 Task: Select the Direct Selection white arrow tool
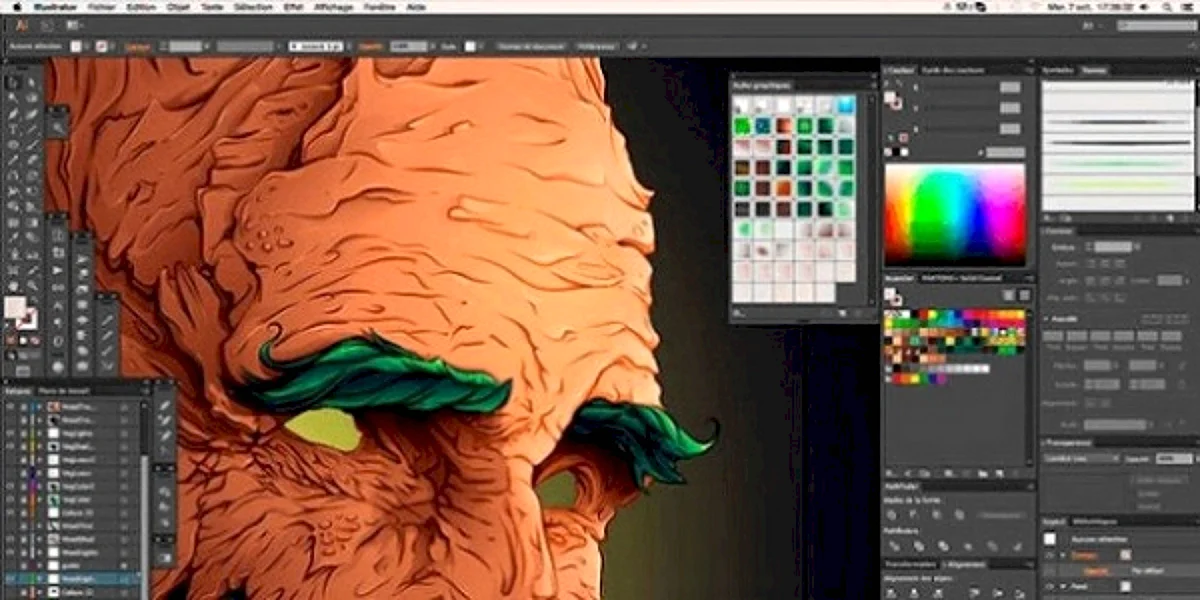[x=34, y=82]
